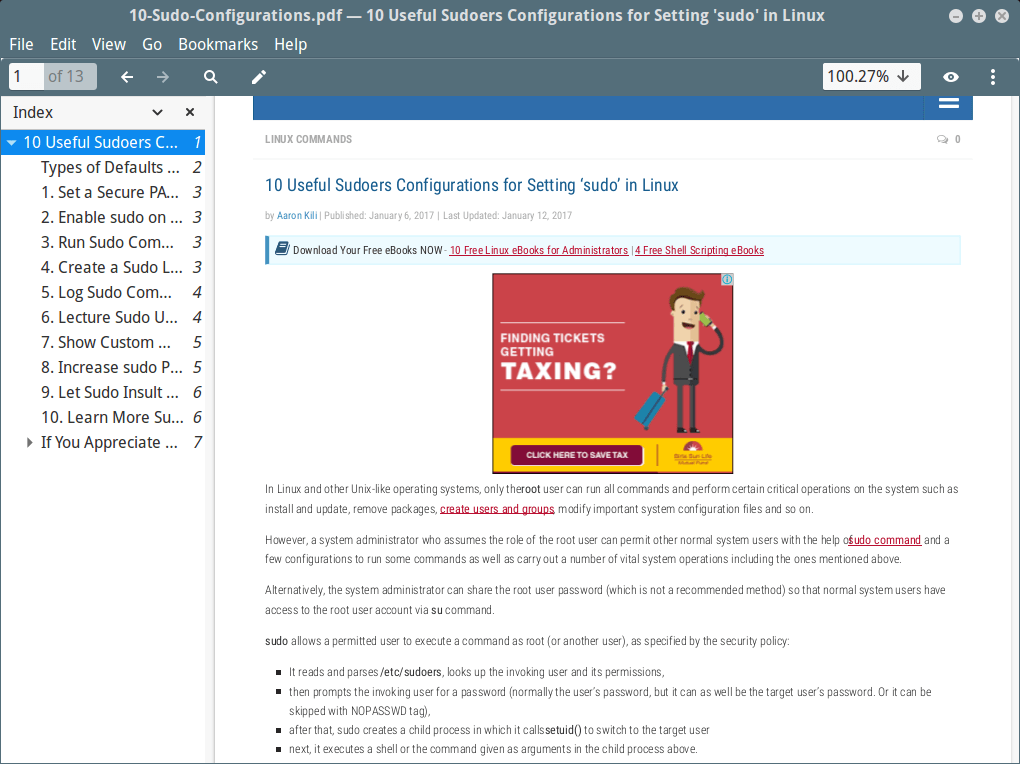Viewport: 1020px width, 764px height.
Task: Jump to 'Types of Defaults' via the index
Action: click(110, 167)
